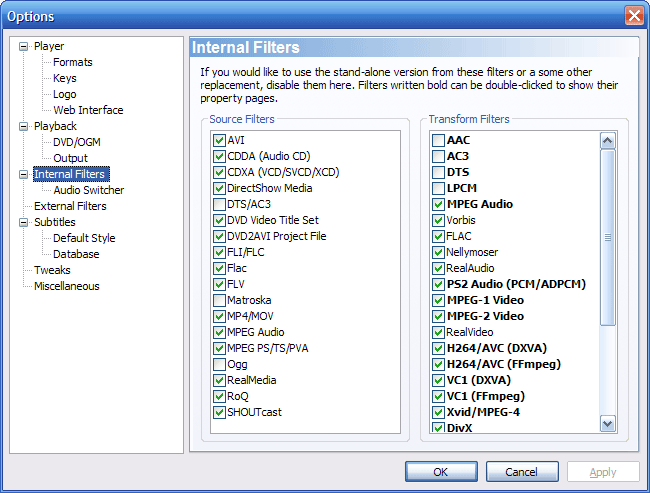Enable the Matroska source filter
Image resolution: width=650 pixels, height=493 pixels.
pos(219,300)
